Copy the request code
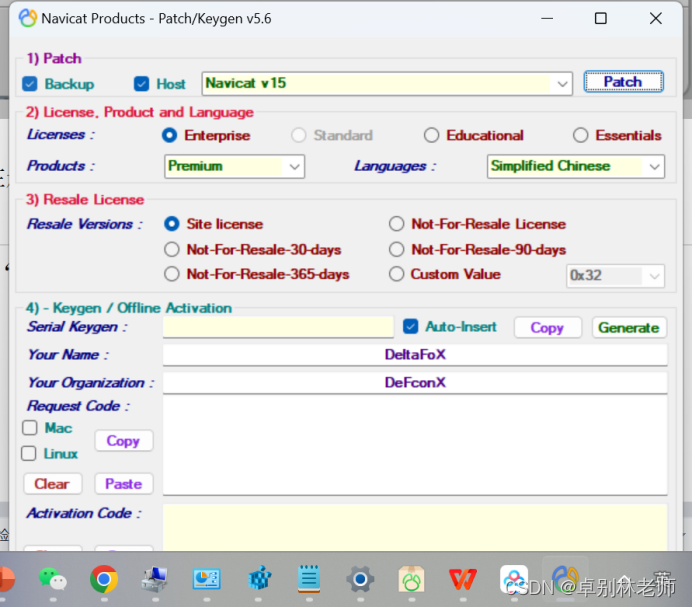 coord(124,441)
